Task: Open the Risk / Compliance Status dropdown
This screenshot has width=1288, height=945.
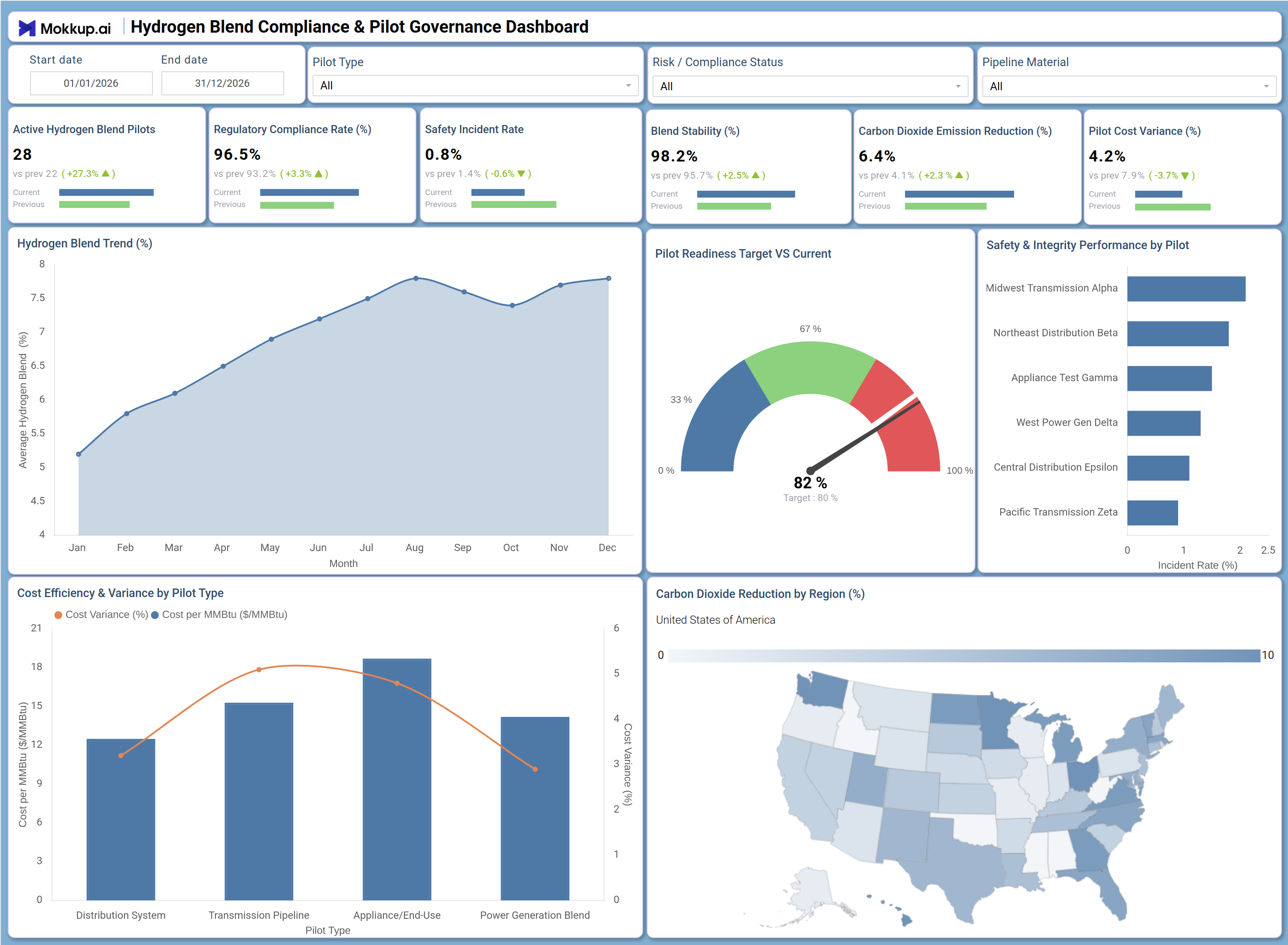Action: [810, 86]
